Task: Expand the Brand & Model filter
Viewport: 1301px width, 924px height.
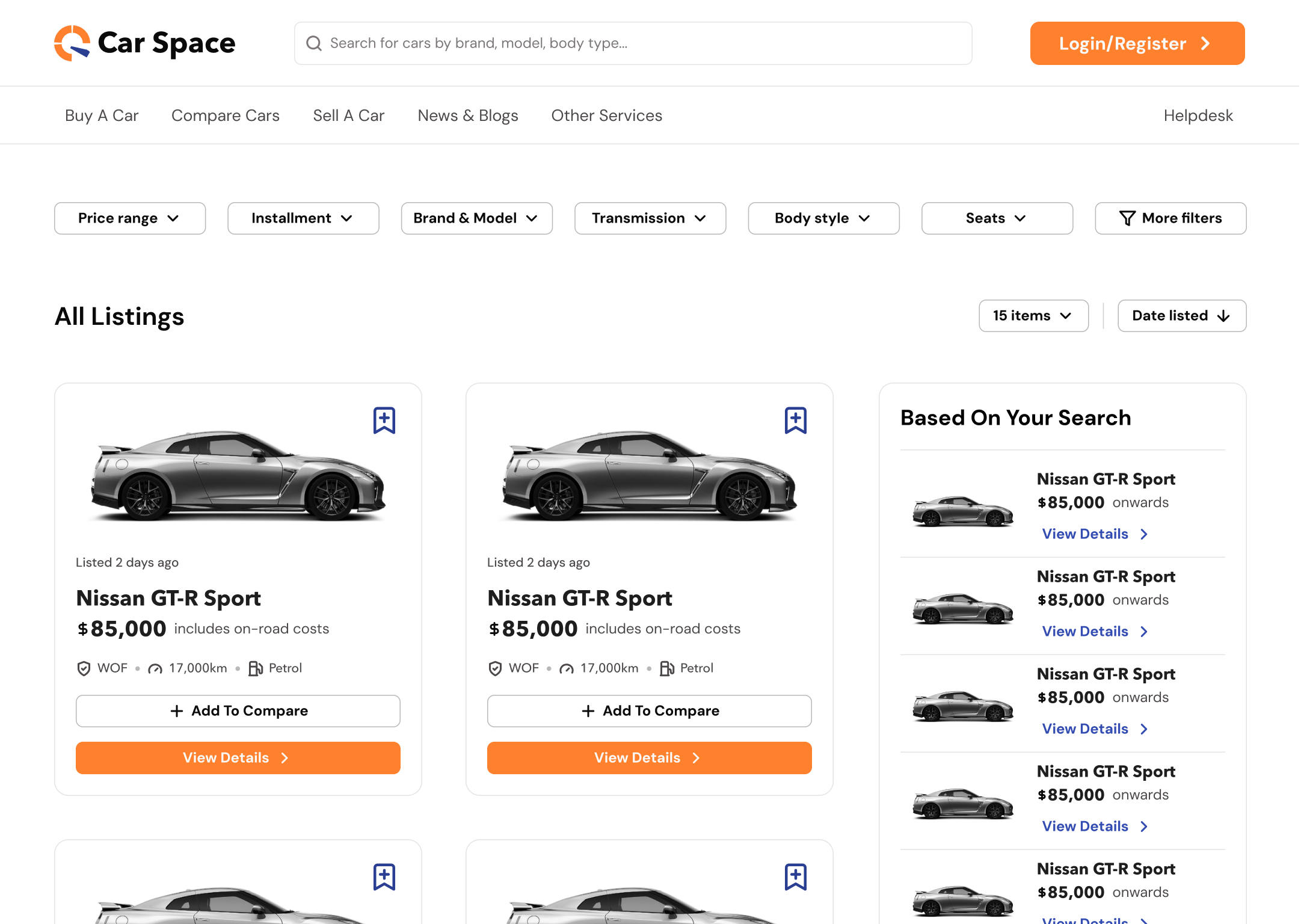Action: [477, 218]
